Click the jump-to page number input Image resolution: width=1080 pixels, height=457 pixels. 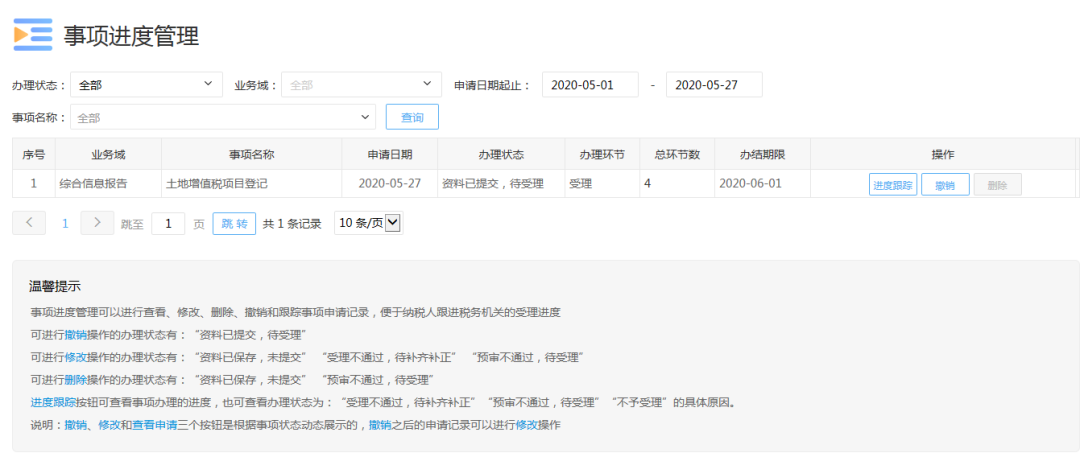click(168, 224)
